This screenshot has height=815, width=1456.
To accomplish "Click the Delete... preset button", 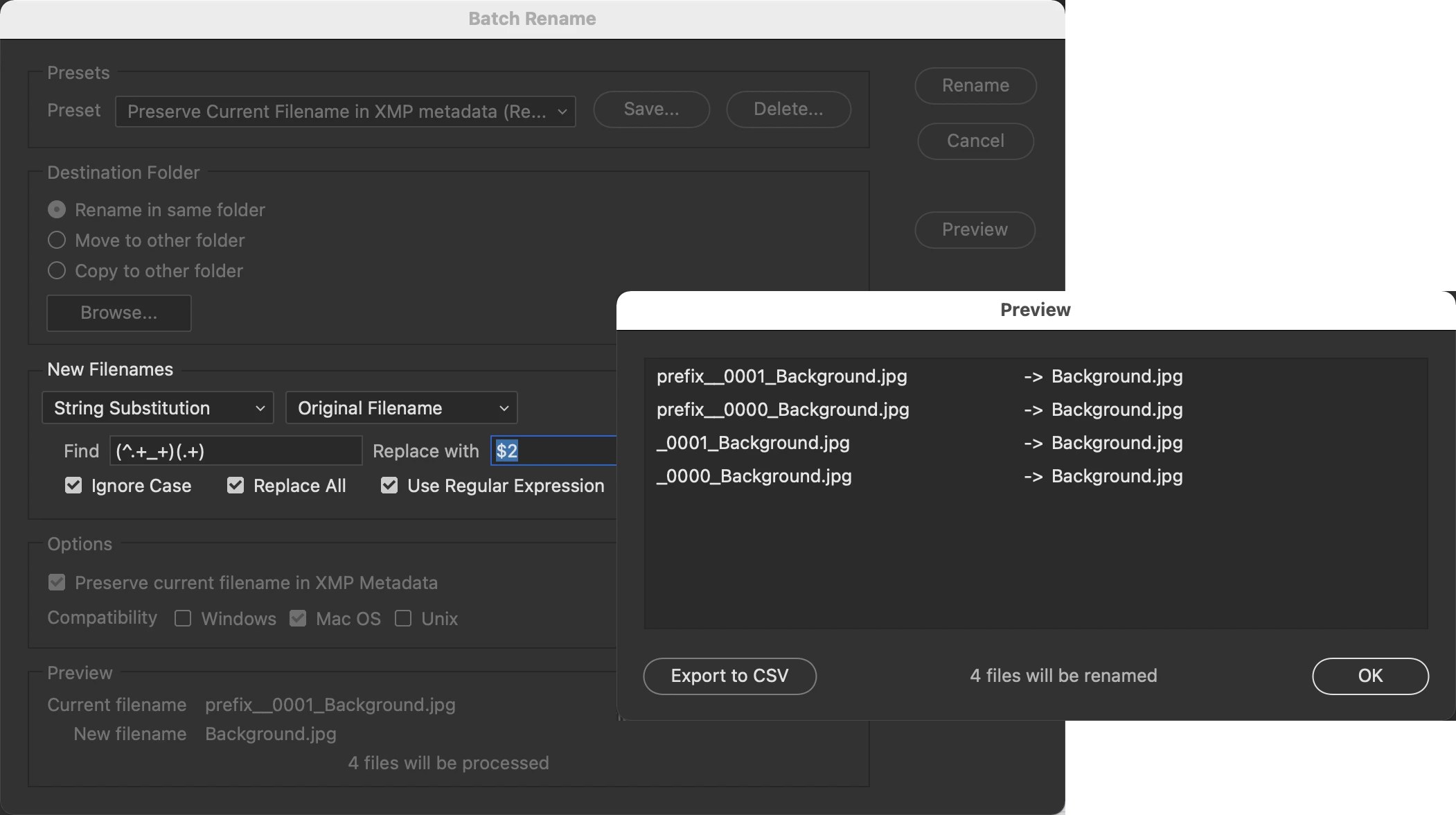I will (788, 109).
